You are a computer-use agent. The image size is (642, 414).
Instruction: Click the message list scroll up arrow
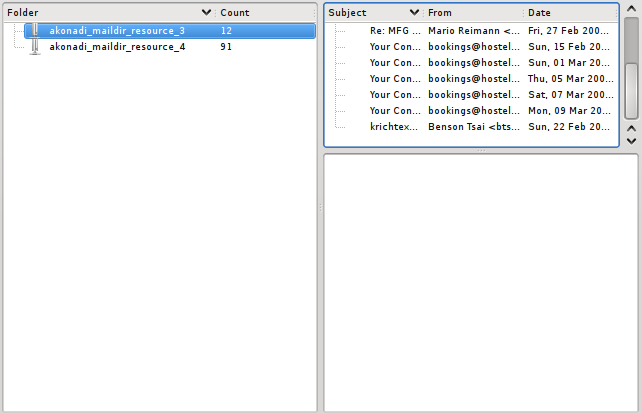(x=631, y=129)
